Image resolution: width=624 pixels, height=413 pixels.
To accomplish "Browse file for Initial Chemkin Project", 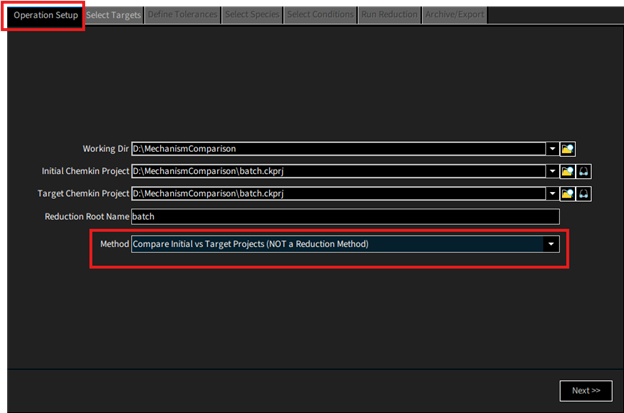I will tap(567, 171).
